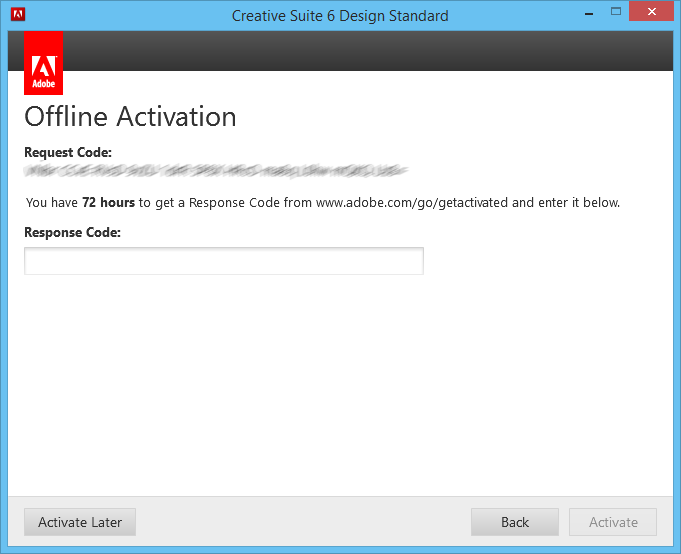681x554 pixels.
Task: Click the Activate button
Action: tap(613, 522)
